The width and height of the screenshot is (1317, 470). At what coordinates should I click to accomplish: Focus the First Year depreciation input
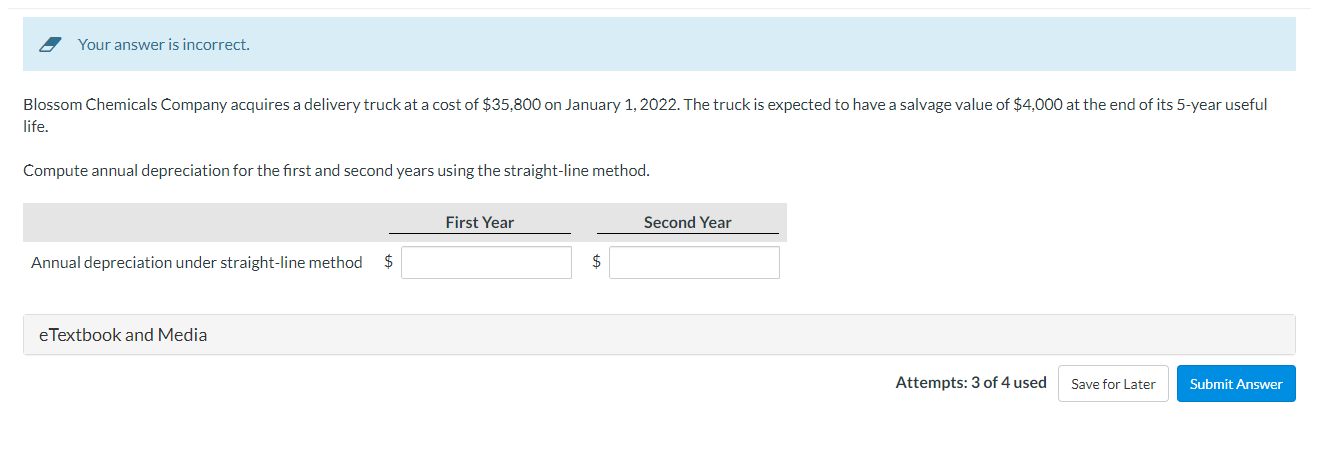[486, 263]
